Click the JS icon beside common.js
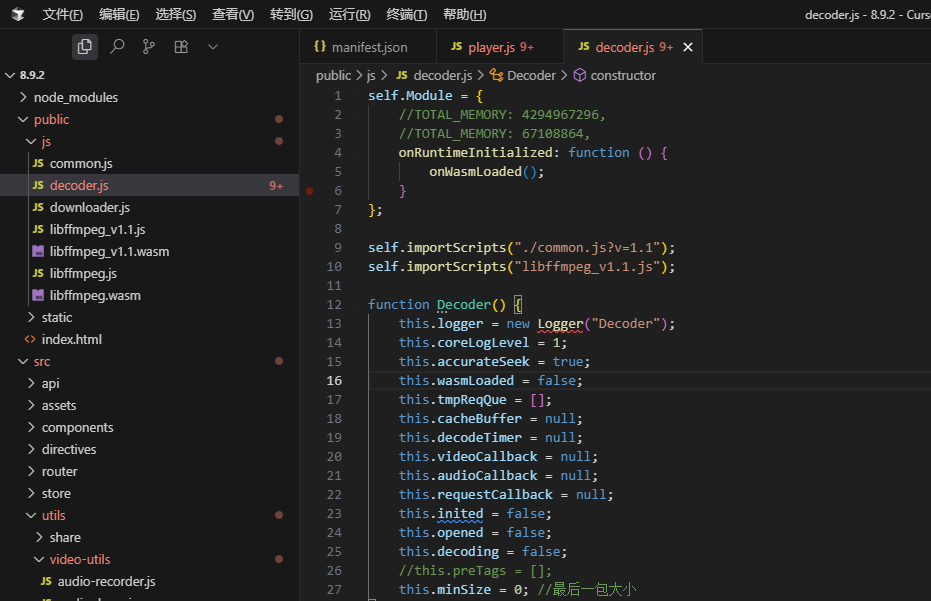The width and height of the screenshot is (931, 601). click(38, 163)
